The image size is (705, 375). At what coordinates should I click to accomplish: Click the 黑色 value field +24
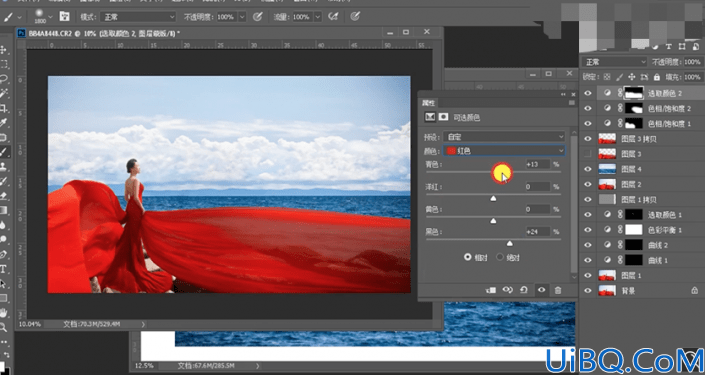click(538, 232)
